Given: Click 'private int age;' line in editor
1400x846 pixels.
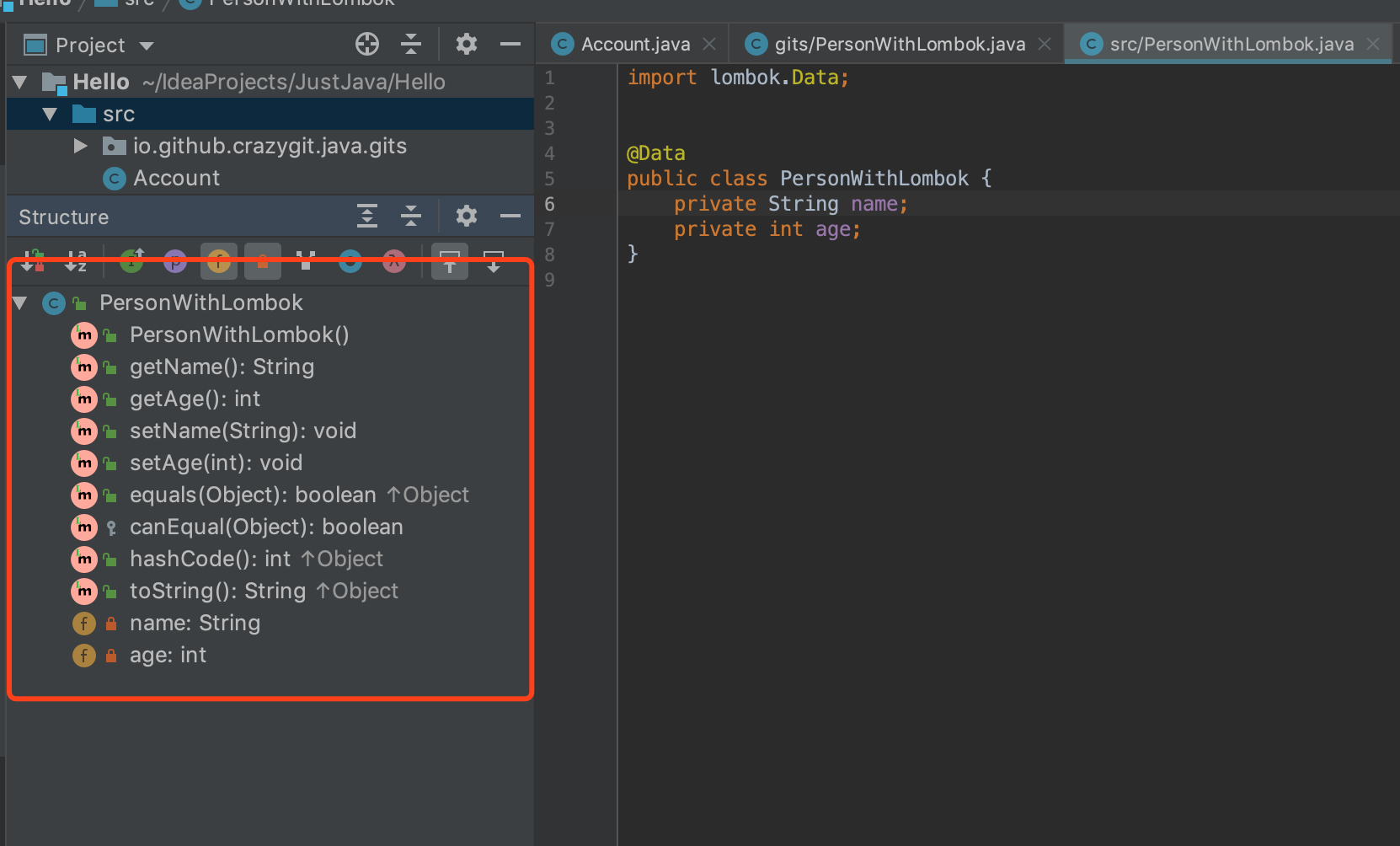Looking at the screenshot, I should click(x=767, y=229).
